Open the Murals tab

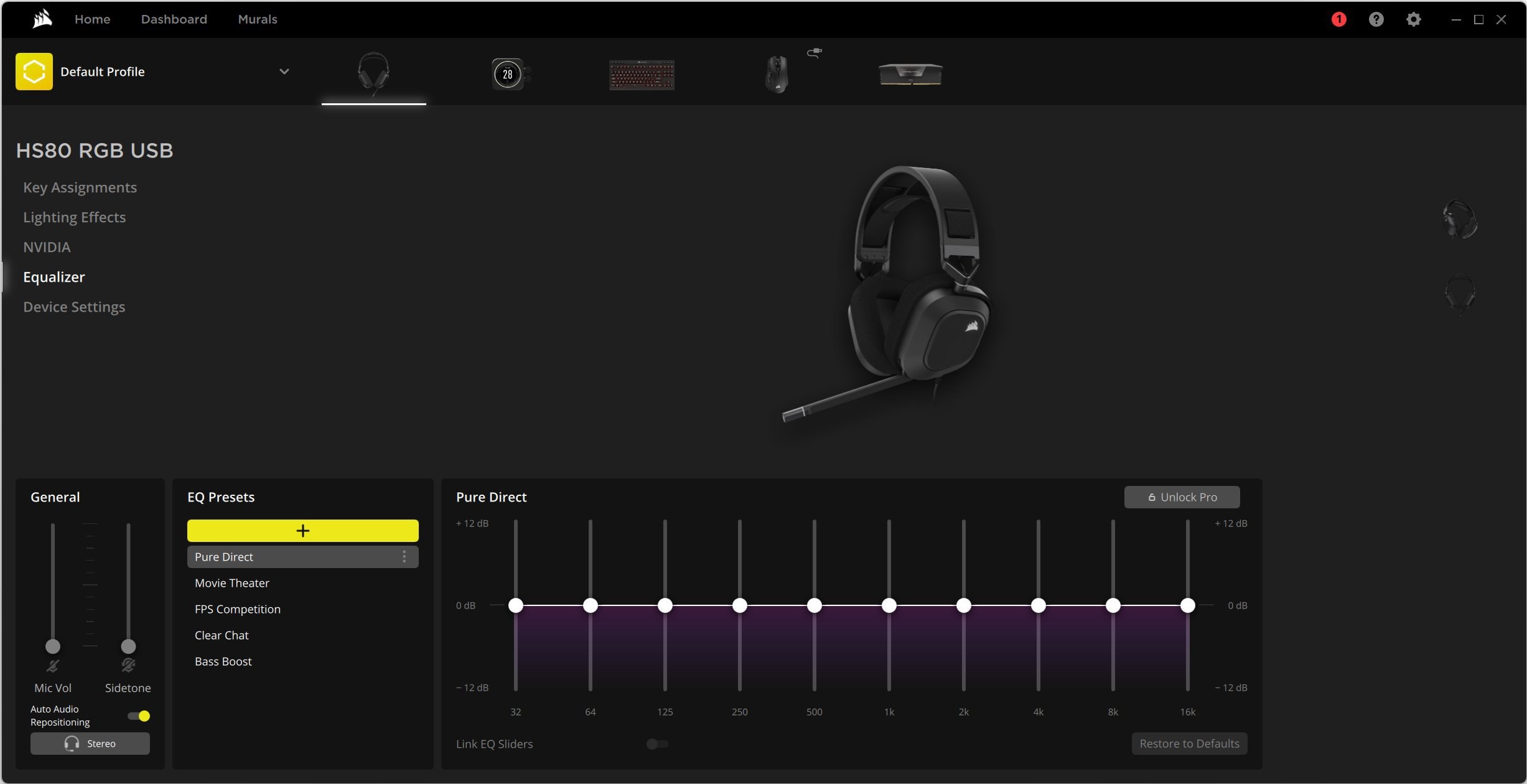coord(258,19)
